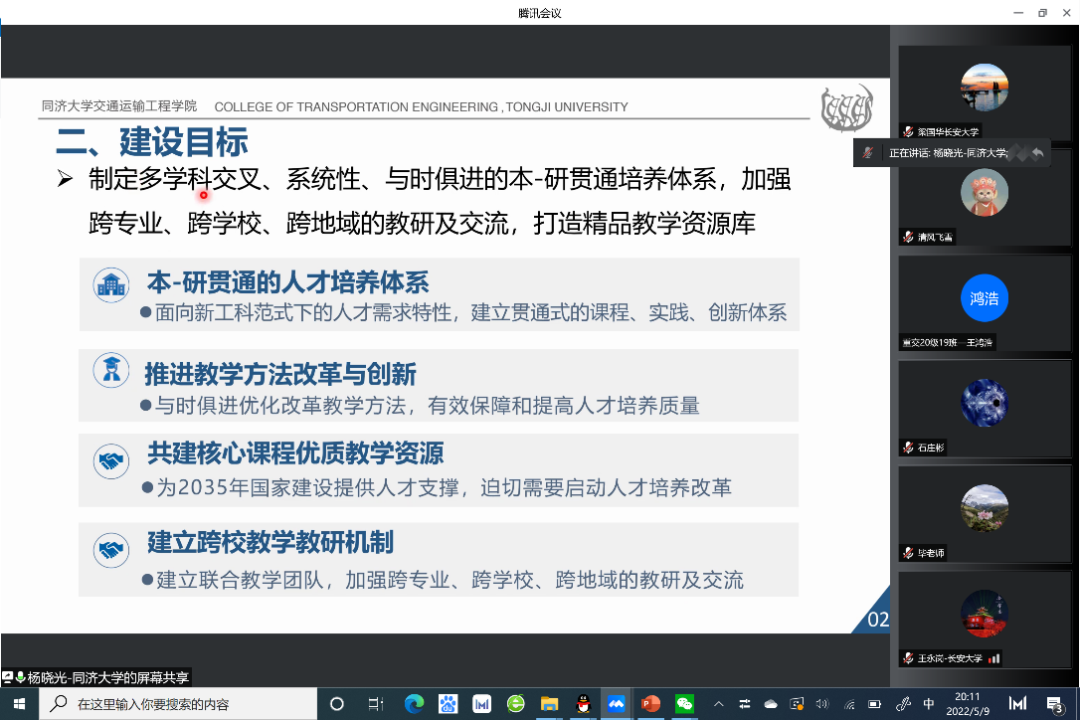Toggle the Chinese input method indicator

coord(929,704)
